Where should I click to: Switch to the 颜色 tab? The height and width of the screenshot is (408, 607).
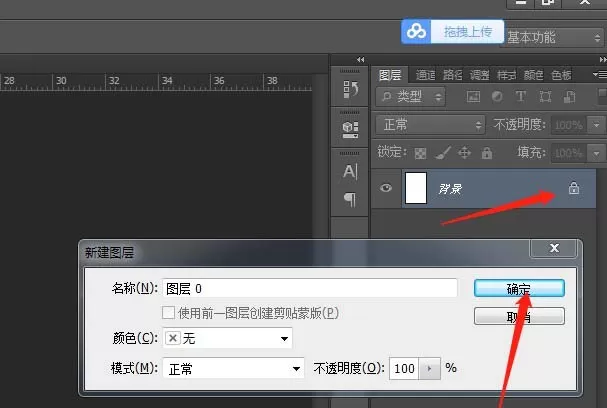pyautogui.click(x=534, y=75)
